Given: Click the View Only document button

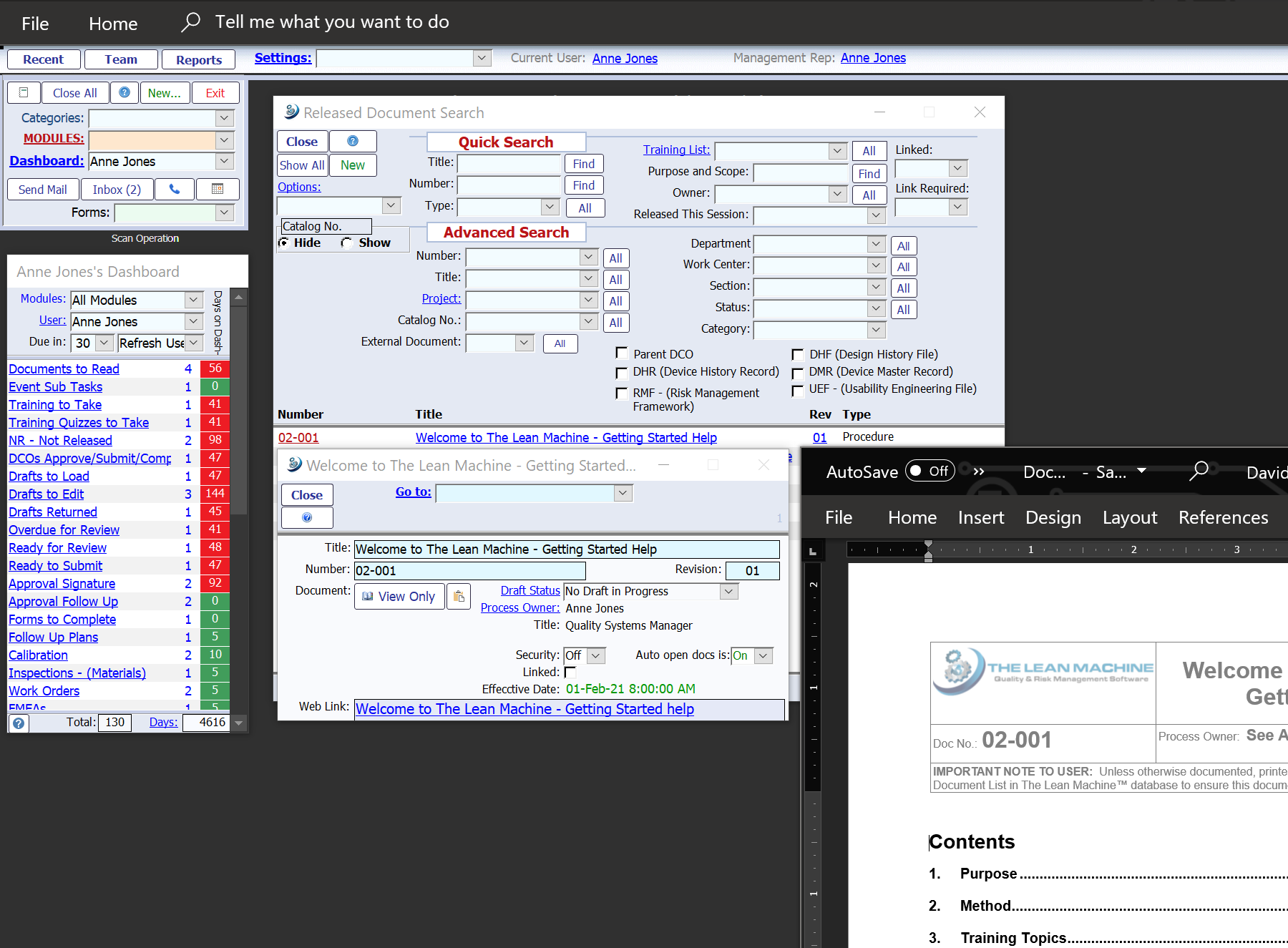Looking at the screenshot, I should click(x=399, y=597).
